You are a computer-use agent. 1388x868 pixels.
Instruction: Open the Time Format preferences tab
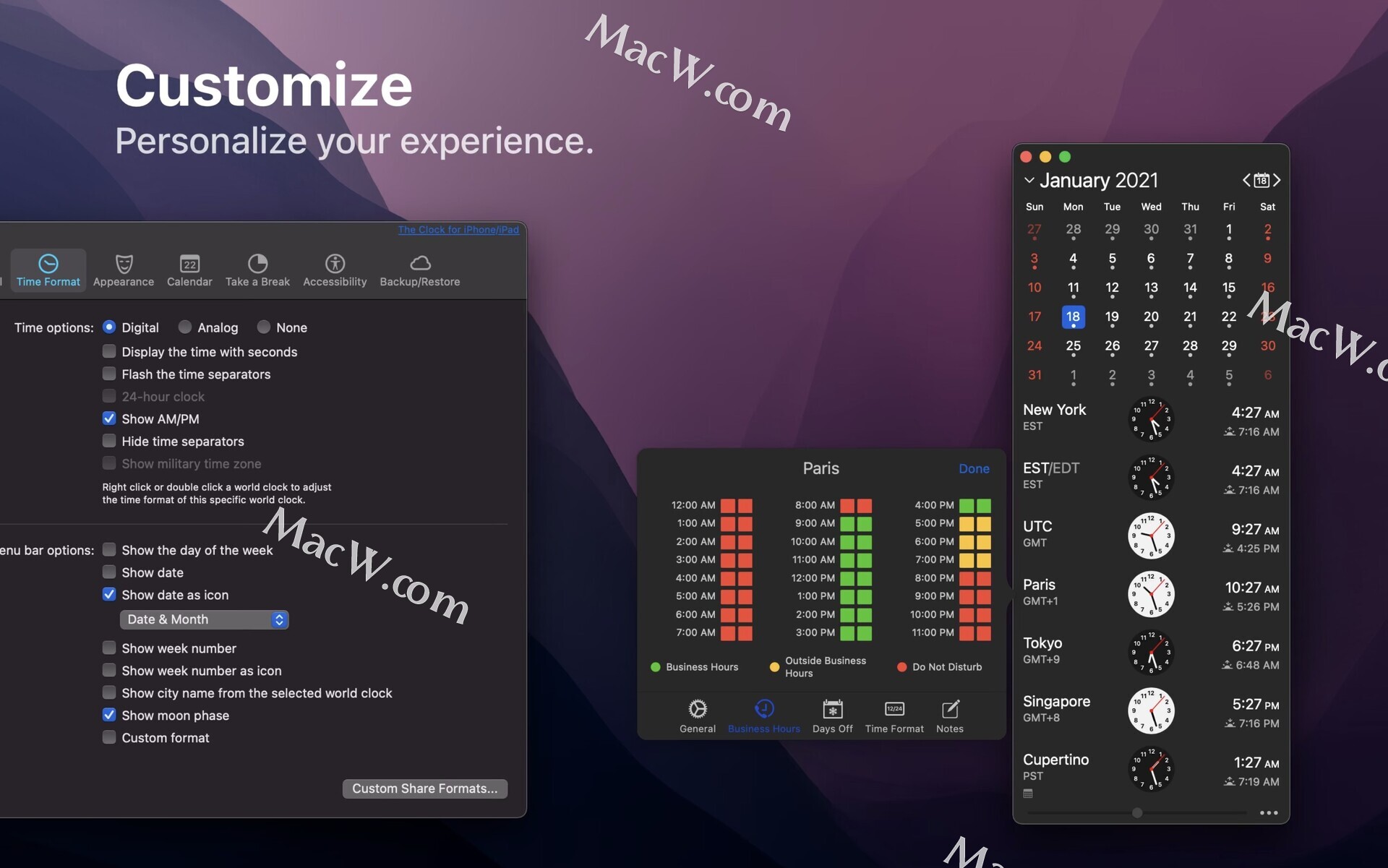[x=48, y=270]
